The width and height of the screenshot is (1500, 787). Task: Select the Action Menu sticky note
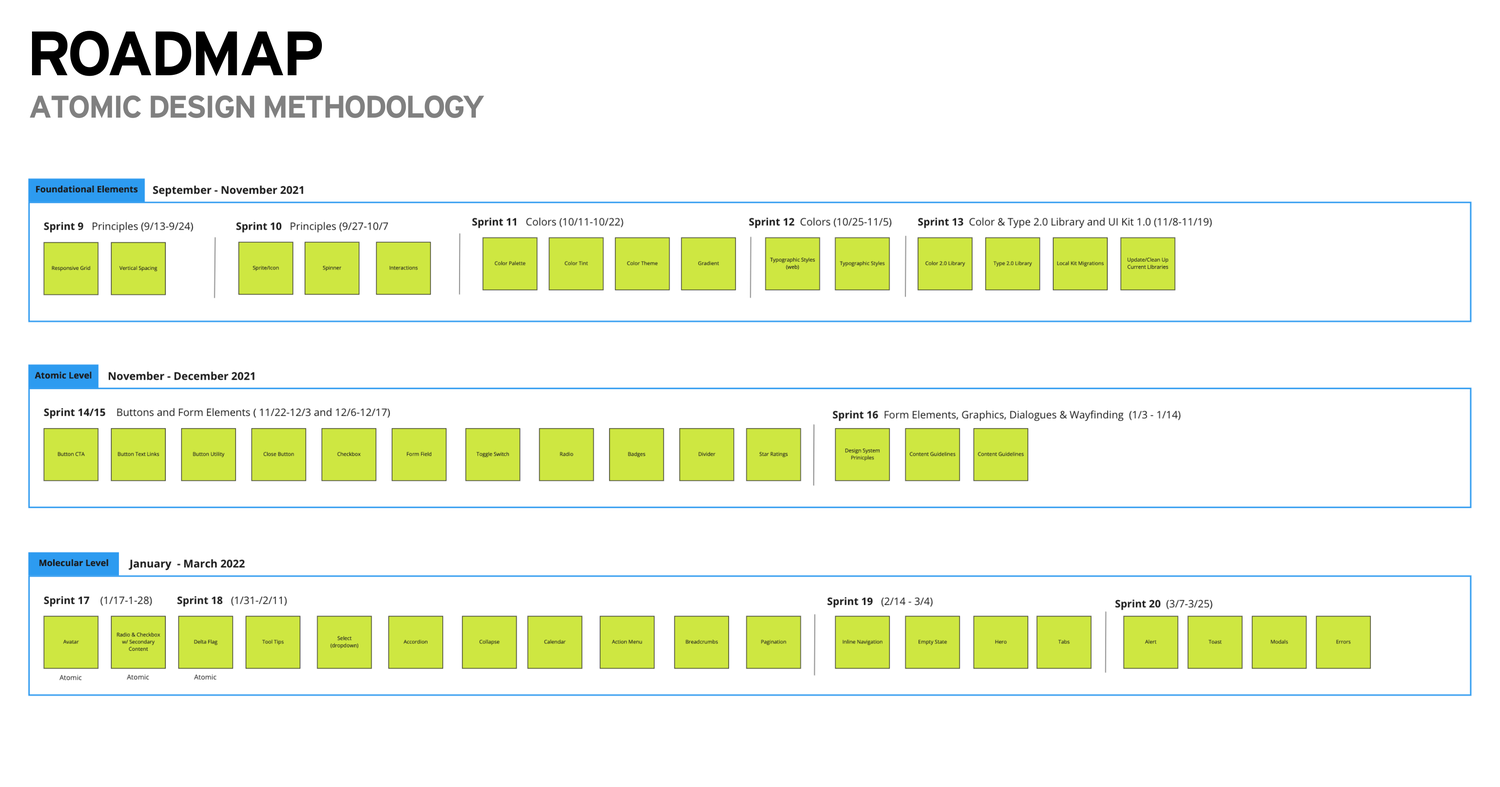627,642
